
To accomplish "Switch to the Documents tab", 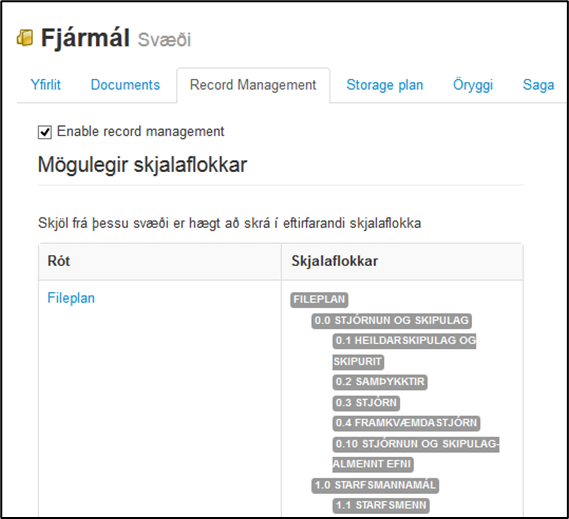I will (x=125, y=85).
